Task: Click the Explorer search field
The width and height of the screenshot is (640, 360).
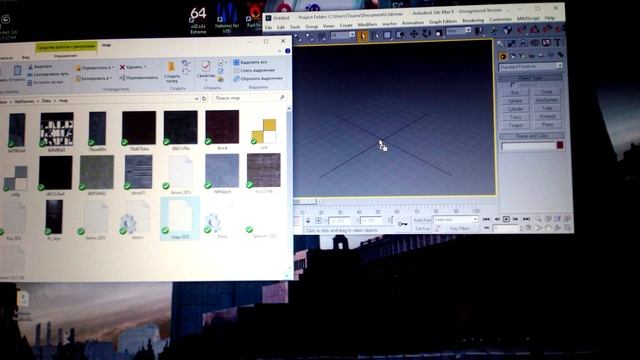Action: coord(249,98)
